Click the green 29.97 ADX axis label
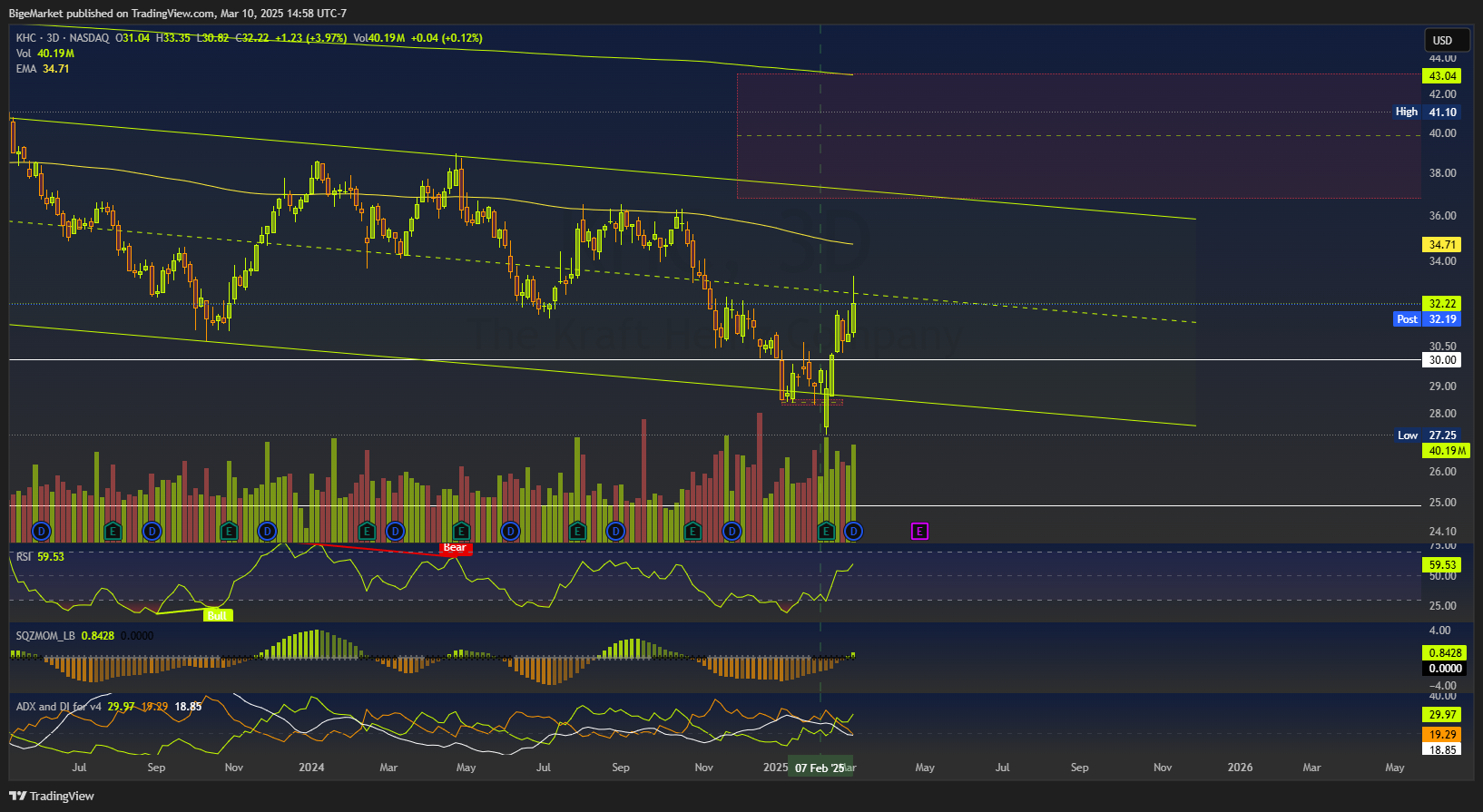This screenshot has height=812, width=1483. pos(1442,715)
